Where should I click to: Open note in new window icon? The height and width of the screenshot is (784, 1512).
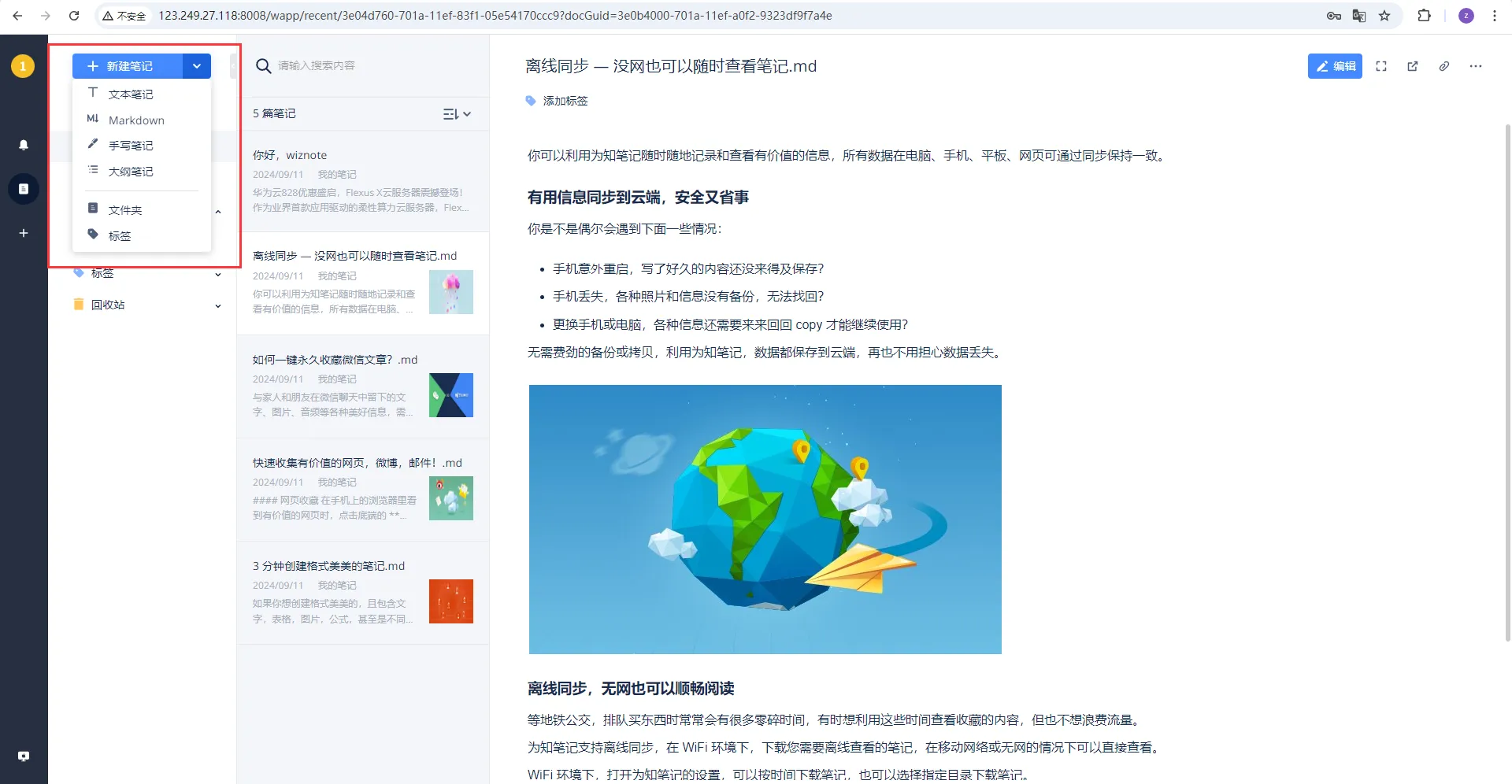[1413, 66]
